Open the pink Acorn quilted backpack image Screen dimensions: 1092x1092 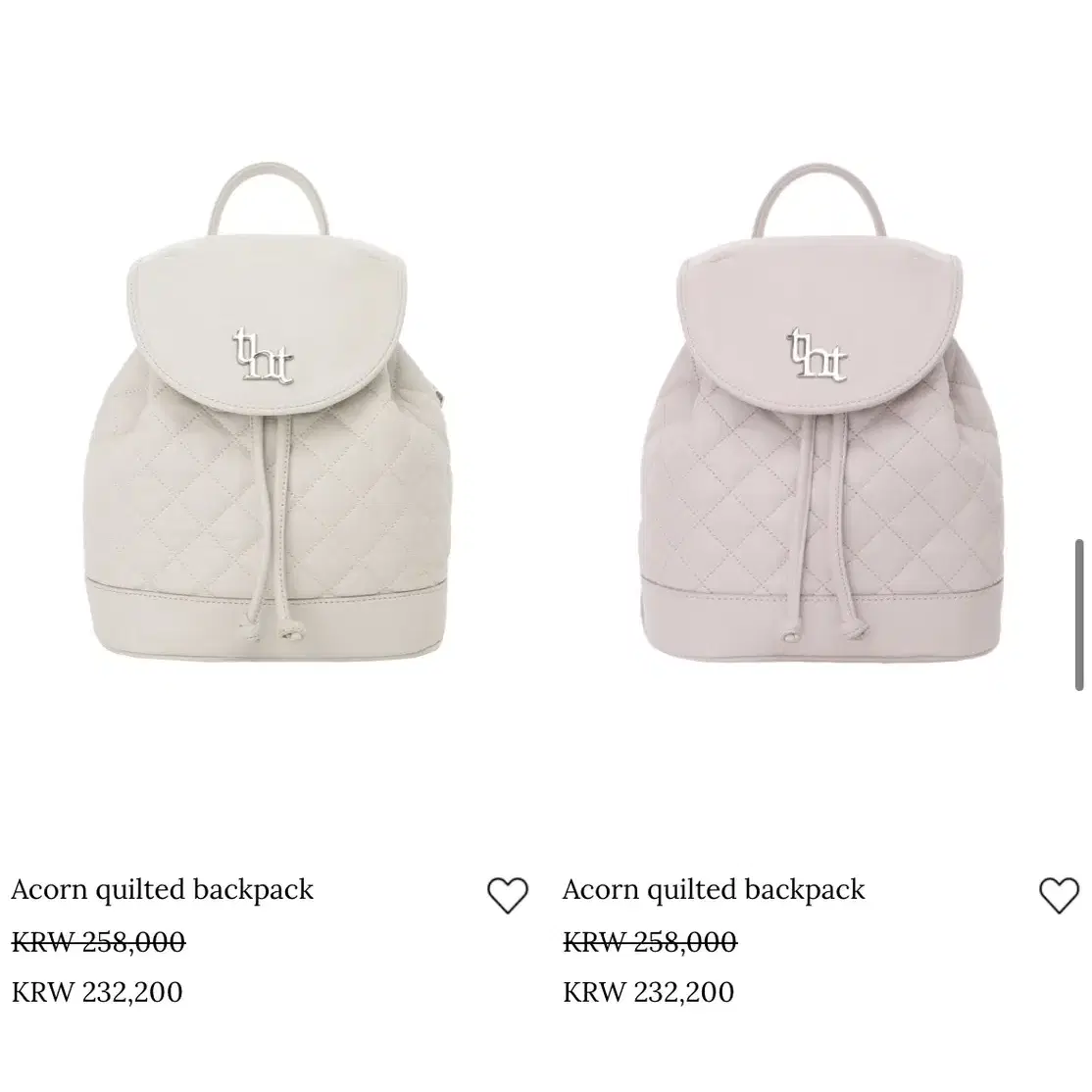pos(821,411)
